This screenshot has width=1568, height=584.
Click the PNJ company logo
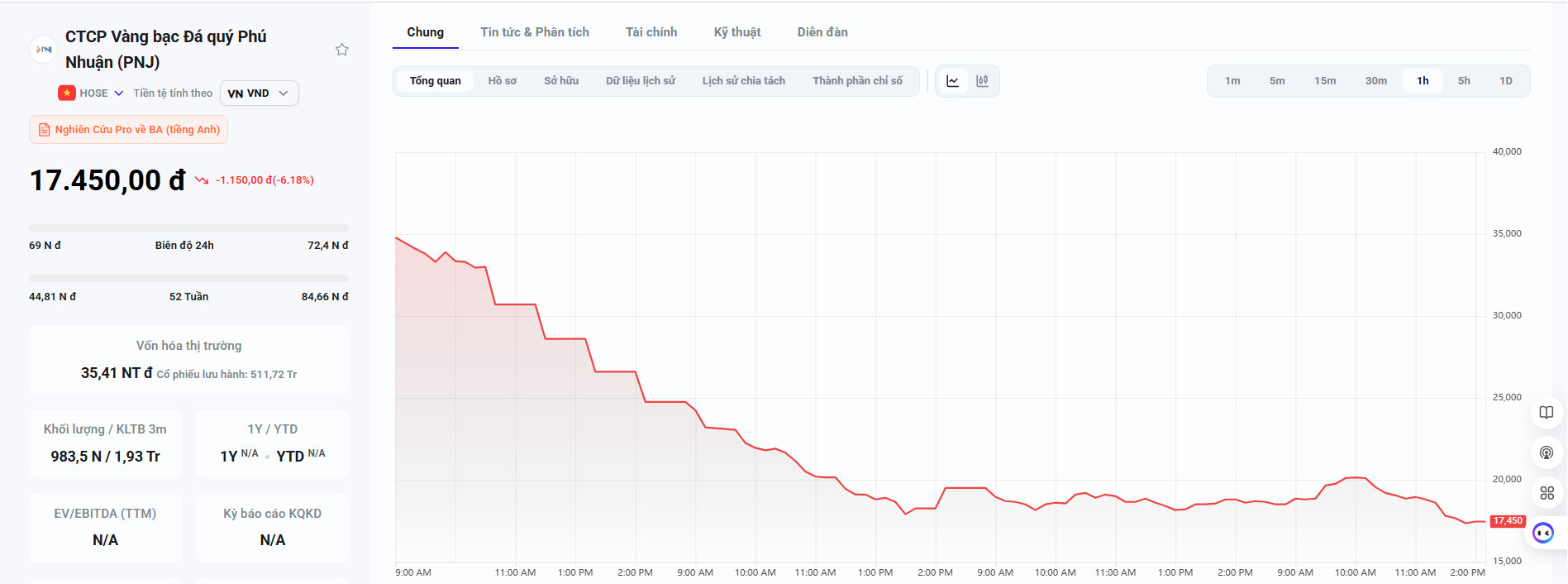43,50
